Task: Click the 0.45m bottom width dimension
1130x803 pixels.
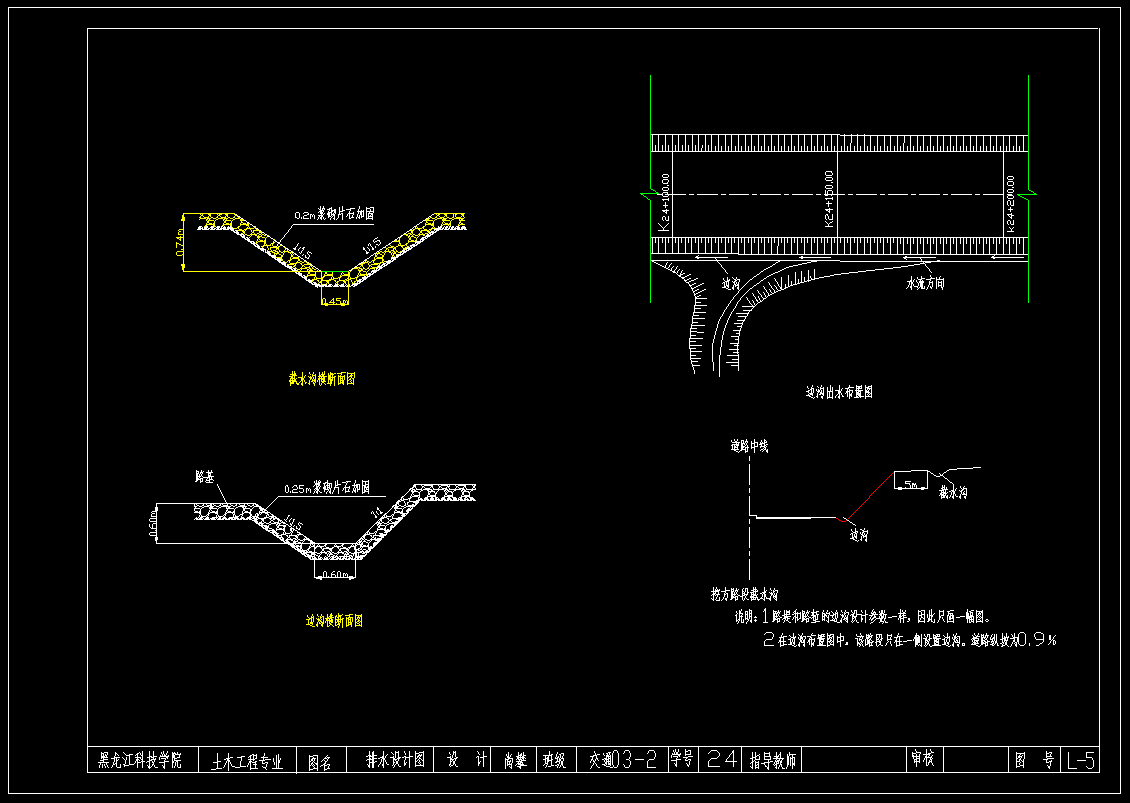Action: (334, 301)
